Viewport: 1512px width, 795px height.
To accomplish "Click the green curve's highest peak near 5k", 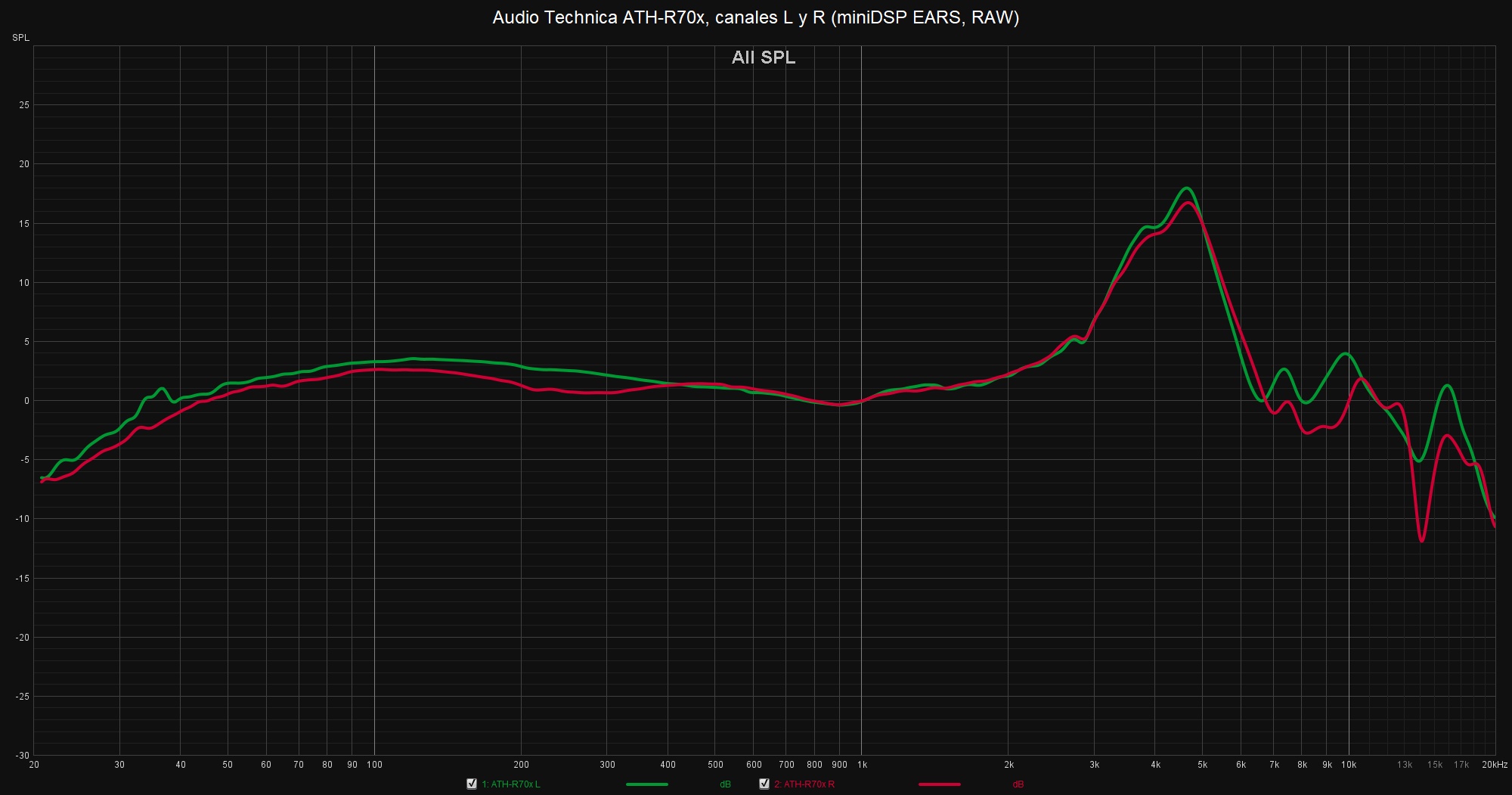I will click(x=1186, y=188).
